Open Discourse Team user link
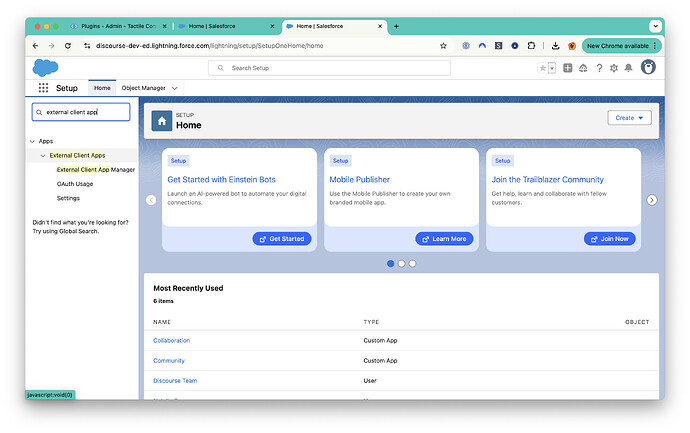The image size is (690, 433). coord(175,381)
